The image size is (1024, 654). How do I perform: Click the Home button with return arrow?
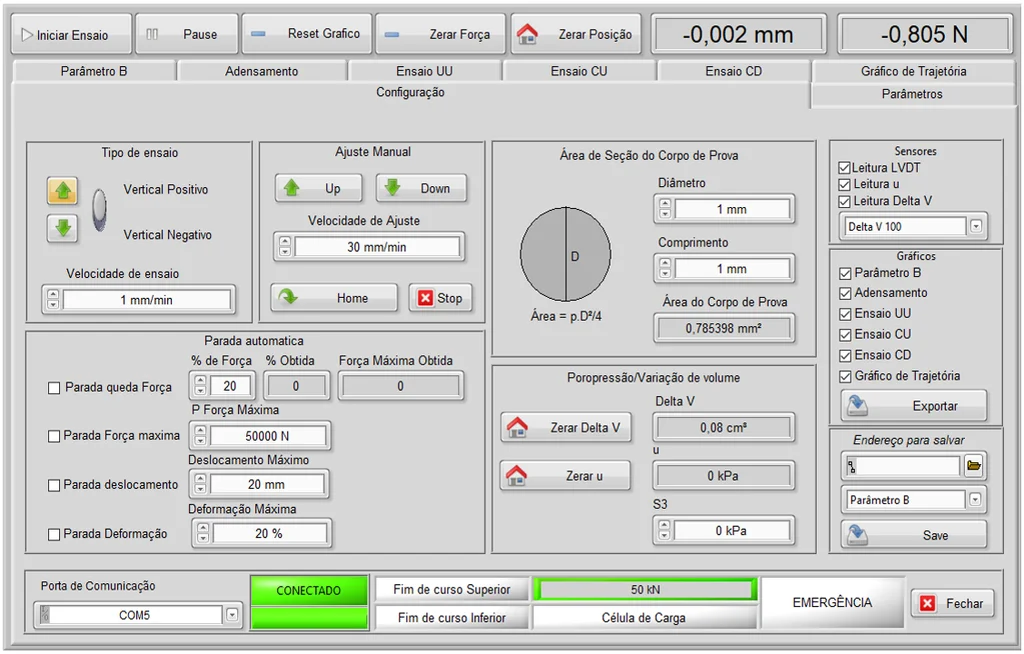coord(334,298)
